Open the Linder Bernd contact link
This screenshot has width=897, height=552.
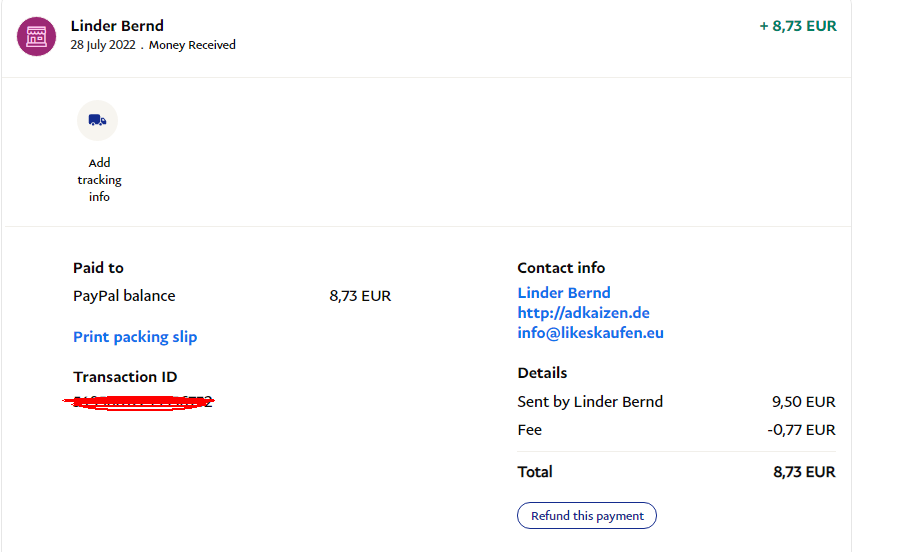click(x=563, y=293)
